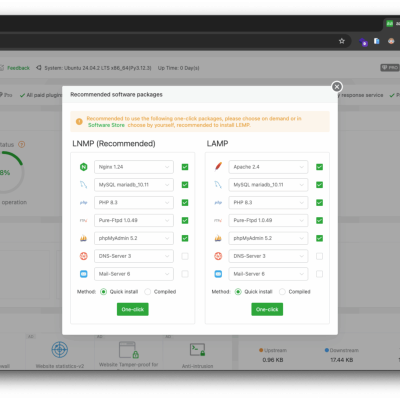
Task: Uncheck LAMP MySQL mariadb_10.11 checkbox
Action: 319,185
